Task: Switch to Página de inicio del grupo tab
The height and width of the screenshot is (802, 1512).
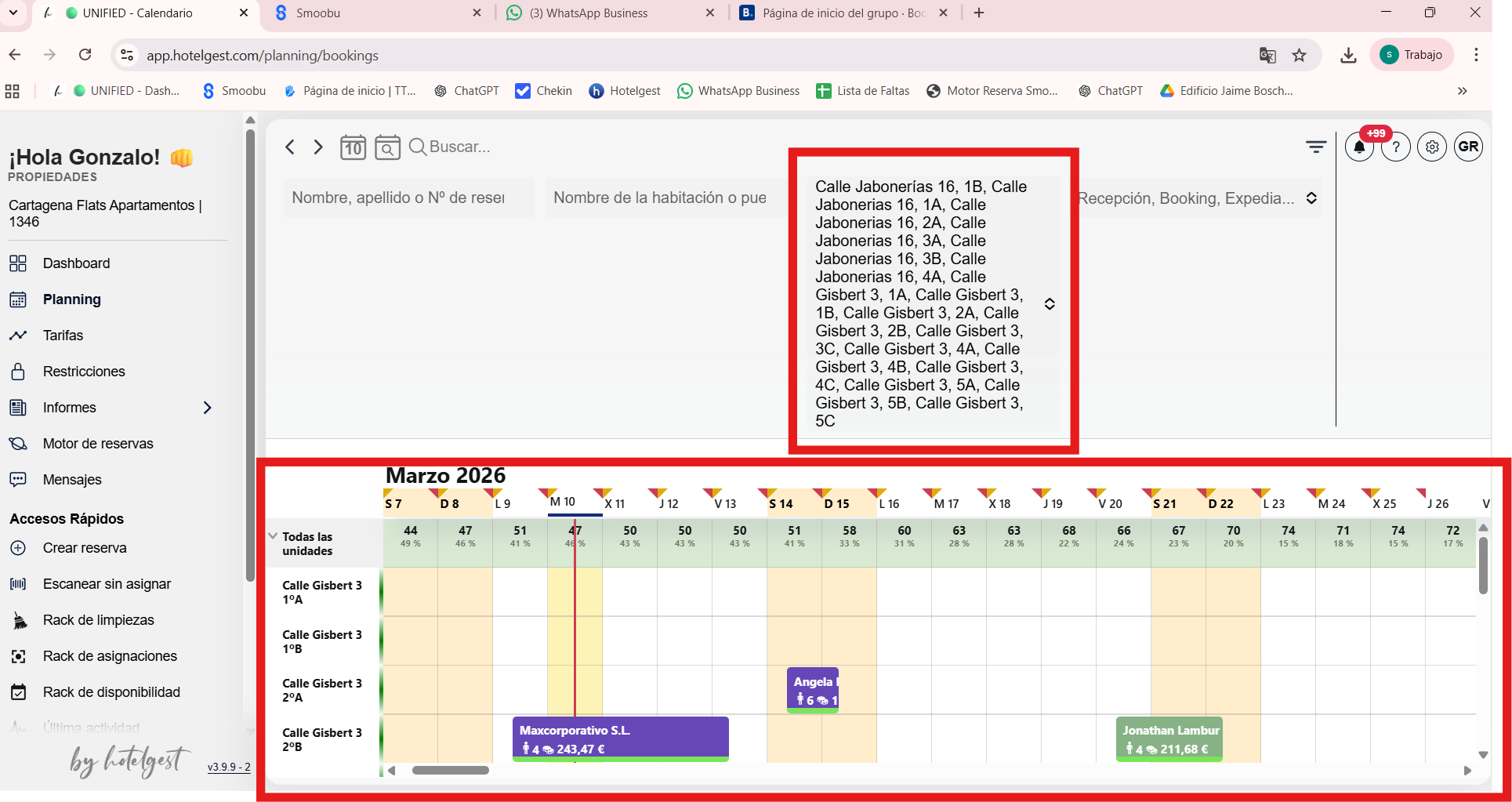Action: tap(843, 13)
